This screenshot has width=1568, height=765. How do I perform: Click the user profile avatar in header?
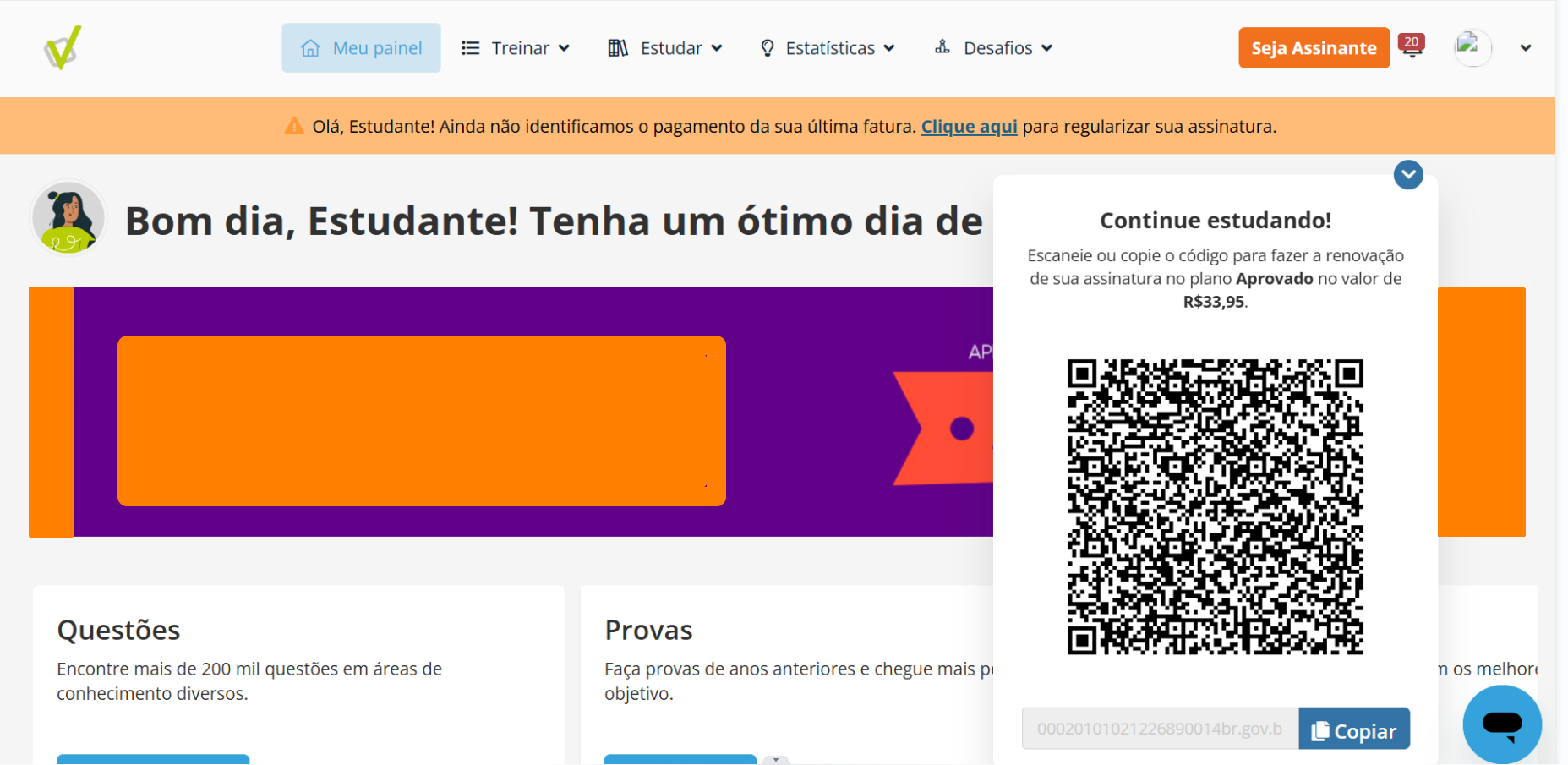1472,48
